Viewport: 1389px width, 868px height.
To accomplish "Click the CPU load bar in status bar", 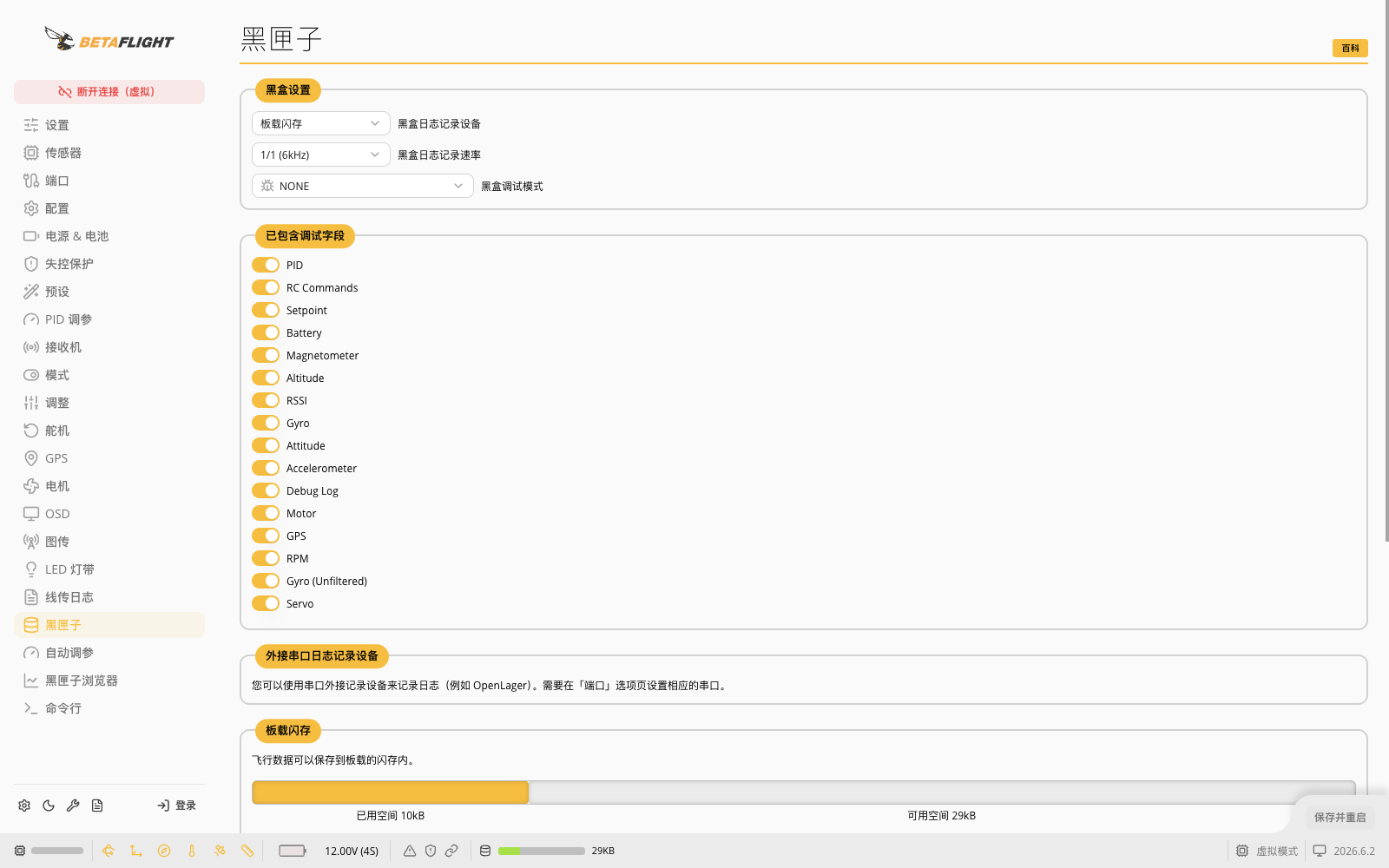I will point(57,851).
